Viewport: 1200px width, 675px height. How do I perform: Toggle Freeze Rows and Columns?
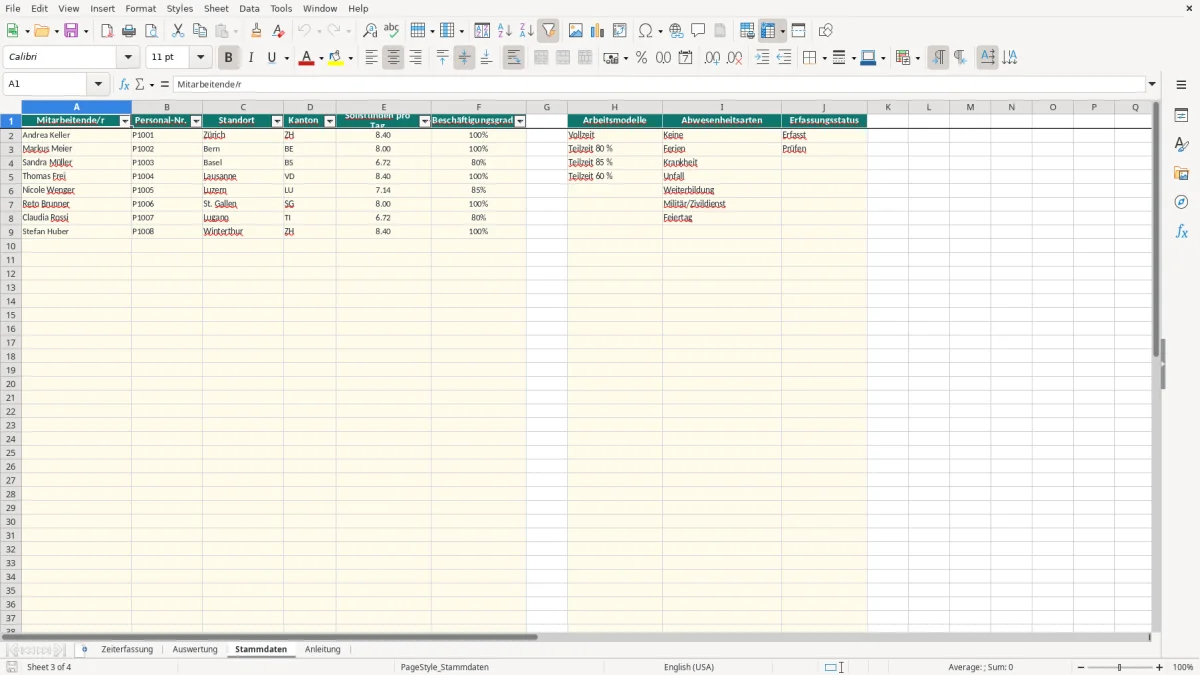(x=767, y=31)
